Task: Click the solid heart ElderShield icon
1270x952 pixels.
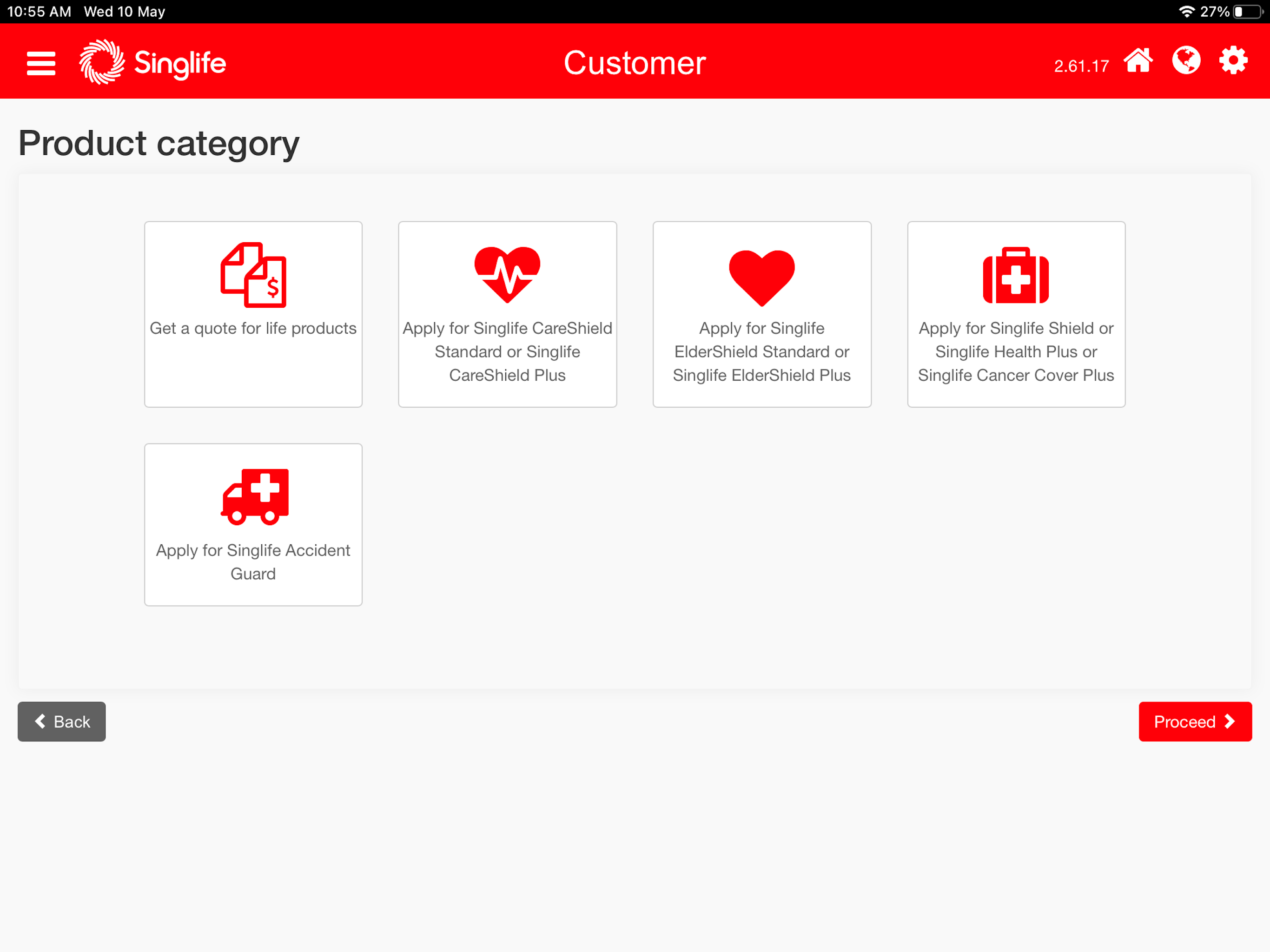Action: click(x=762, y=278)
